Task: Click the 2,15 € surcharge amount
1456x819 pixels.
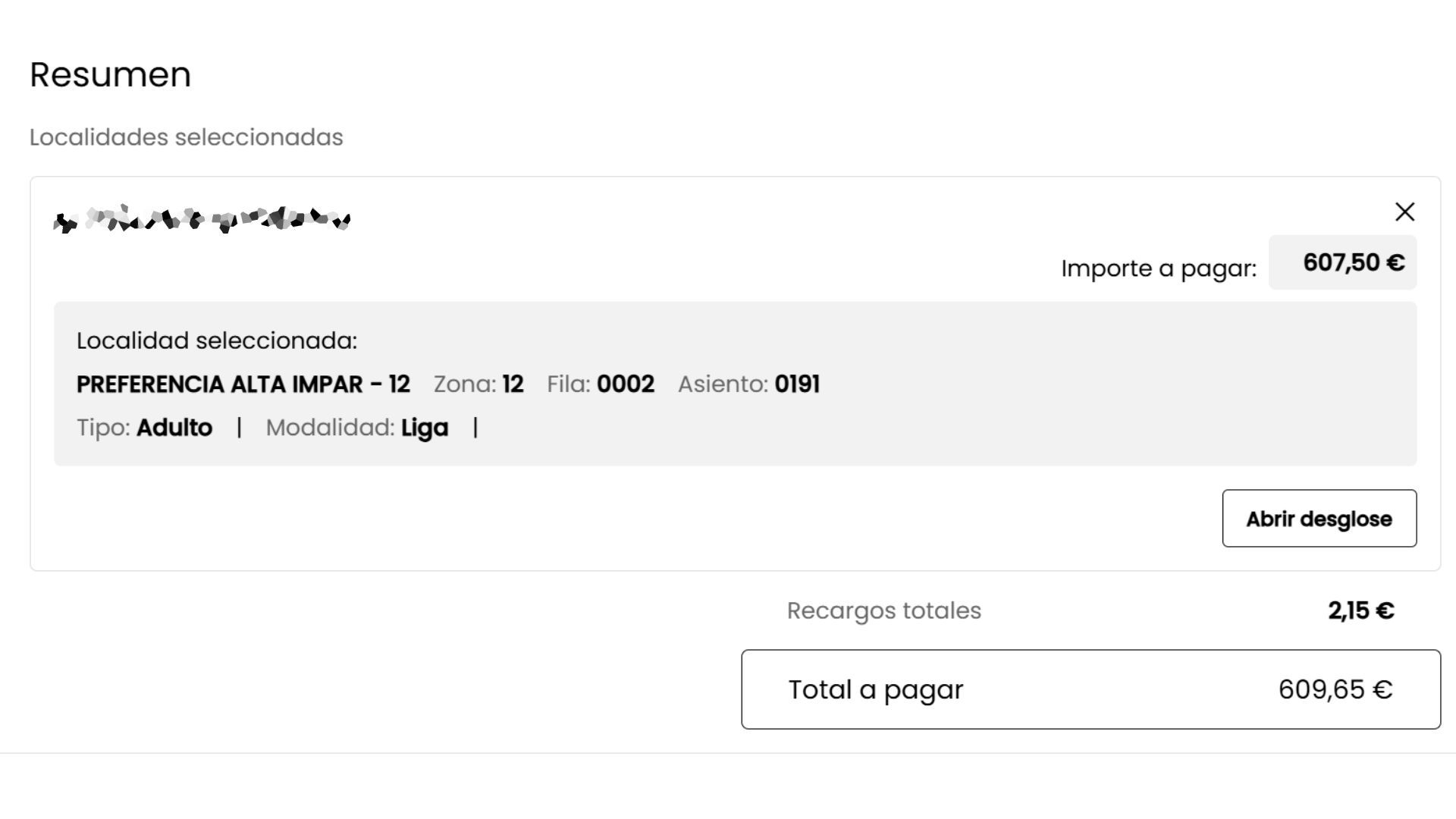Action: [x=1360, y=610]
